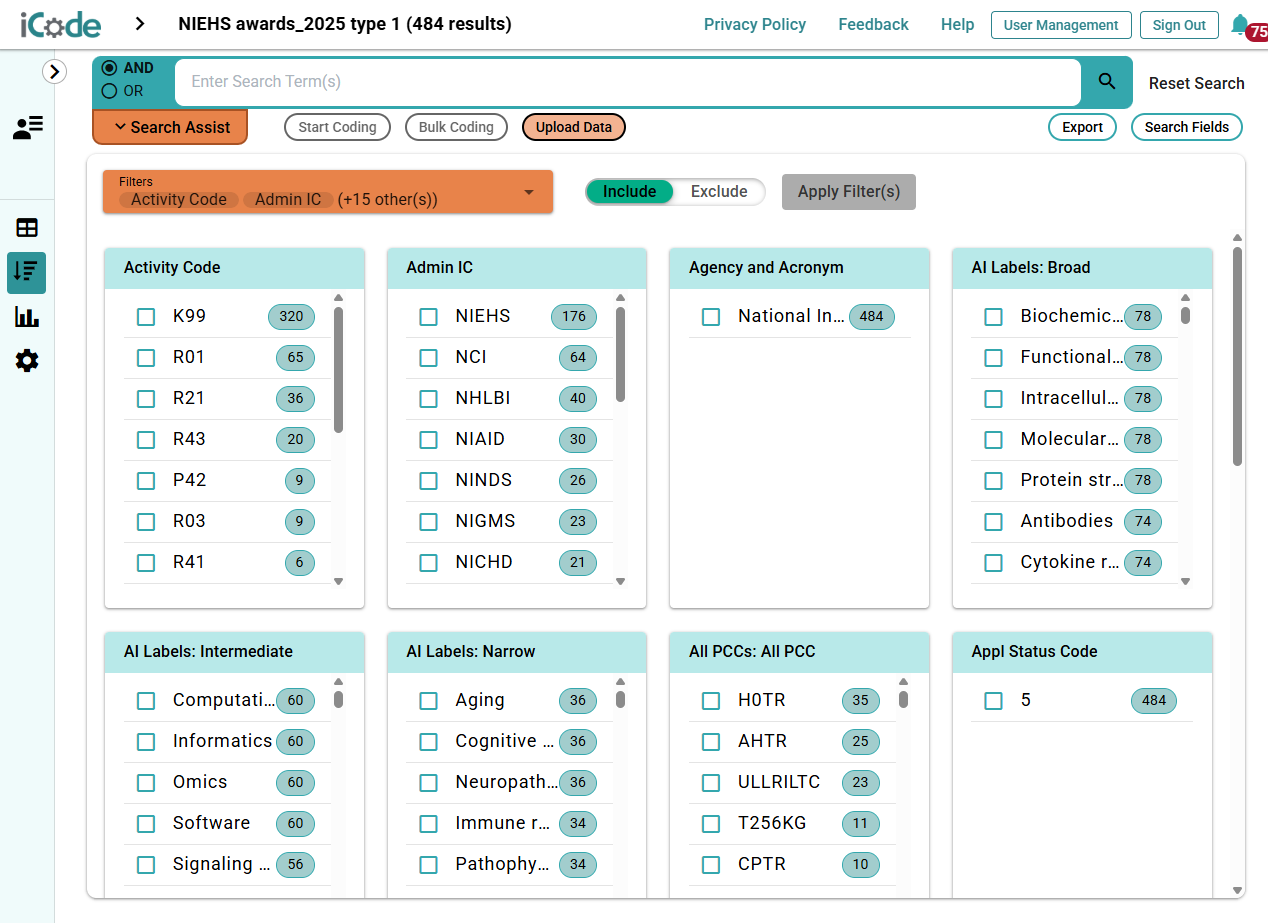Image resolution: width=1268 pixels, height=923 pixels.
Task: Click up arrow of All PCCs list scrollbar
Action: 903,681
